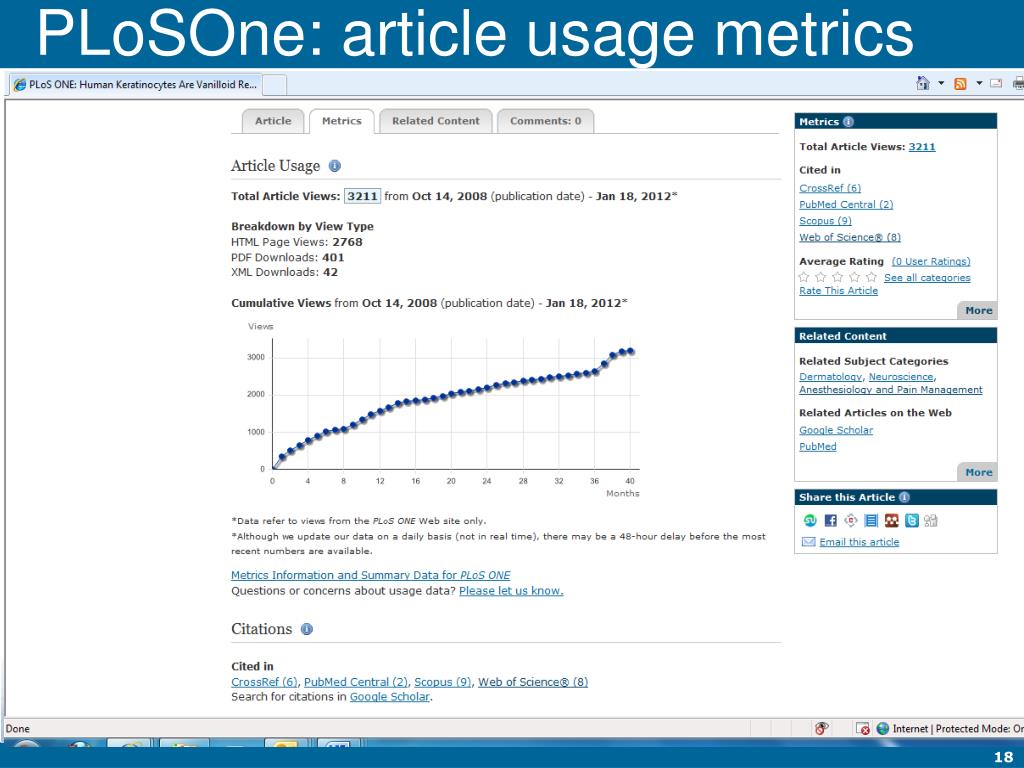The height and width of the screenshot is (768, 1024).
Task: Open the RSS feeds dropdown arrow
Action: pos(979,83)
